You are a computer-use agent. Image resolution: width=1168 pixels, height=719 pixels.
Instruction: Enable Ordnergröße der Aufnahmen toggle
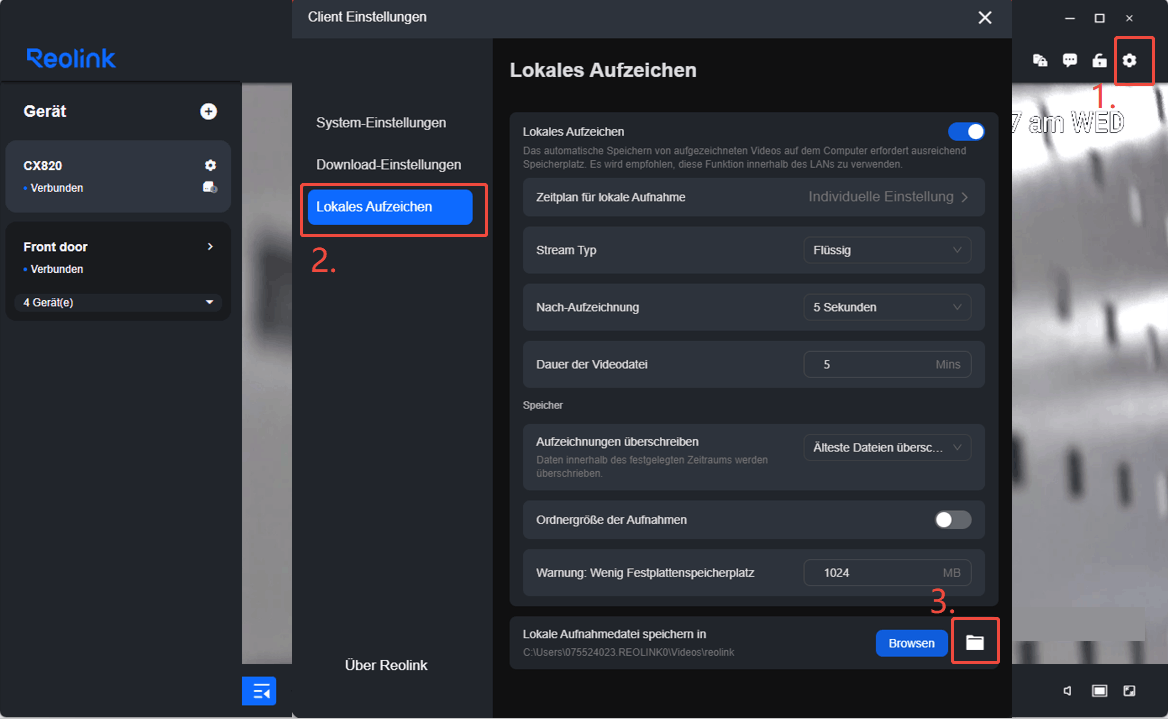pyautogui.click(x=953, y=519)
